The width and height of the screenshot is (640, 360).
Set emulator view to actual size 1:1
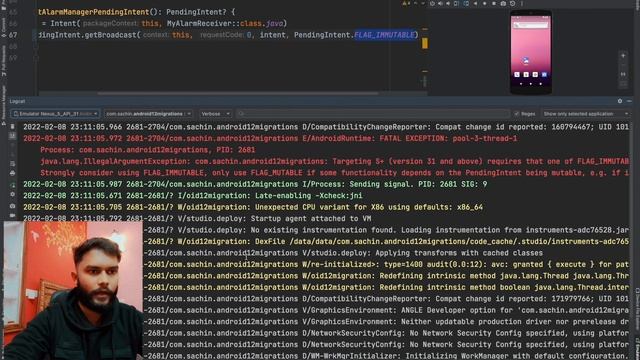coord(623,74)
